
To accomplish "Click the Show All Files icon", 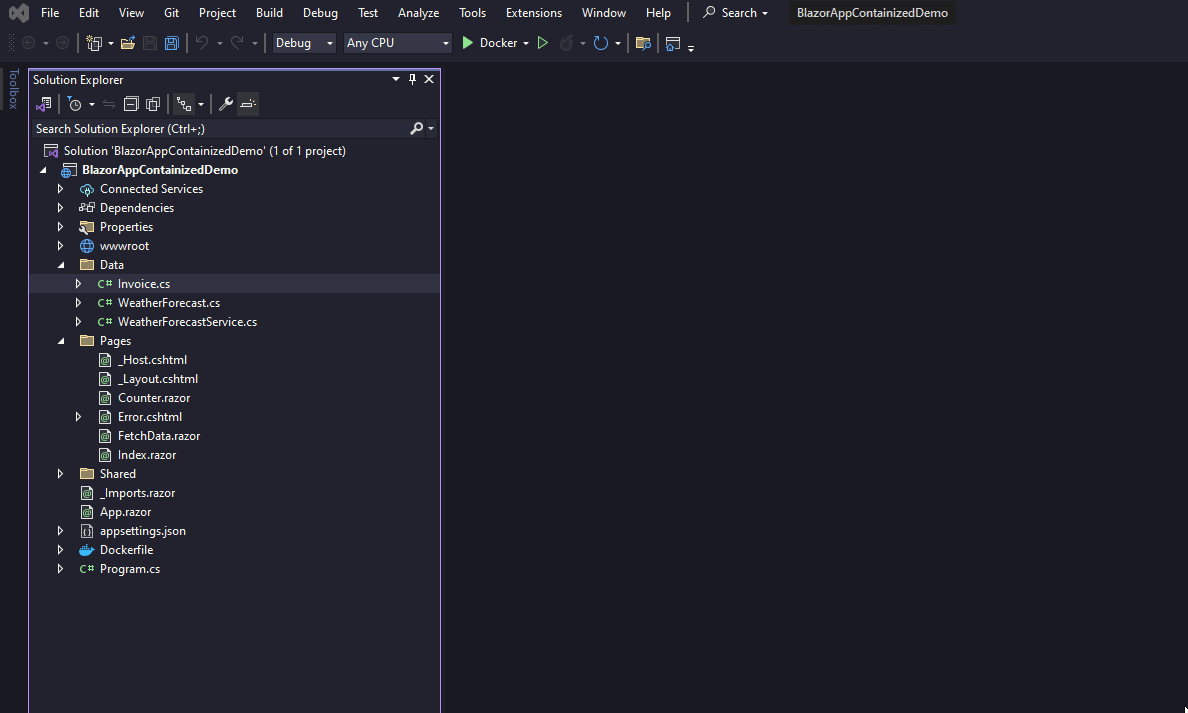I will click(x=153, y=104).
